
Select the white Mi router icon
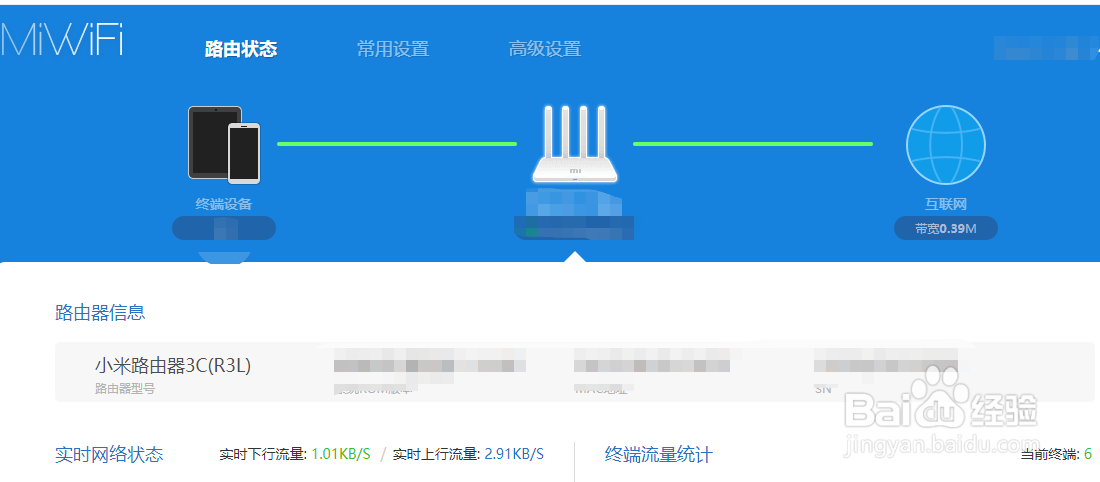[575, 144]
